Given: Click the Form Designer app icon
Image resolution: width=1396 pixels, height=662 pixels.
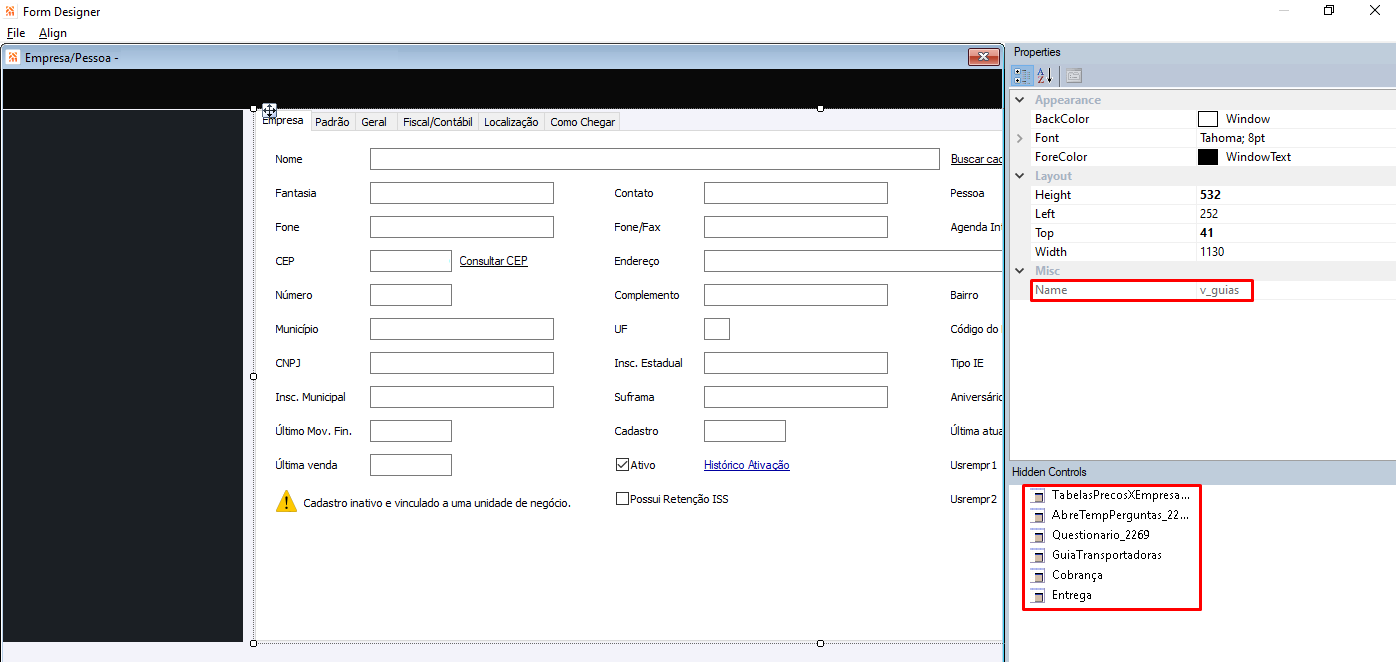Looking at the screenshot, I should click(x=11, y=12).
